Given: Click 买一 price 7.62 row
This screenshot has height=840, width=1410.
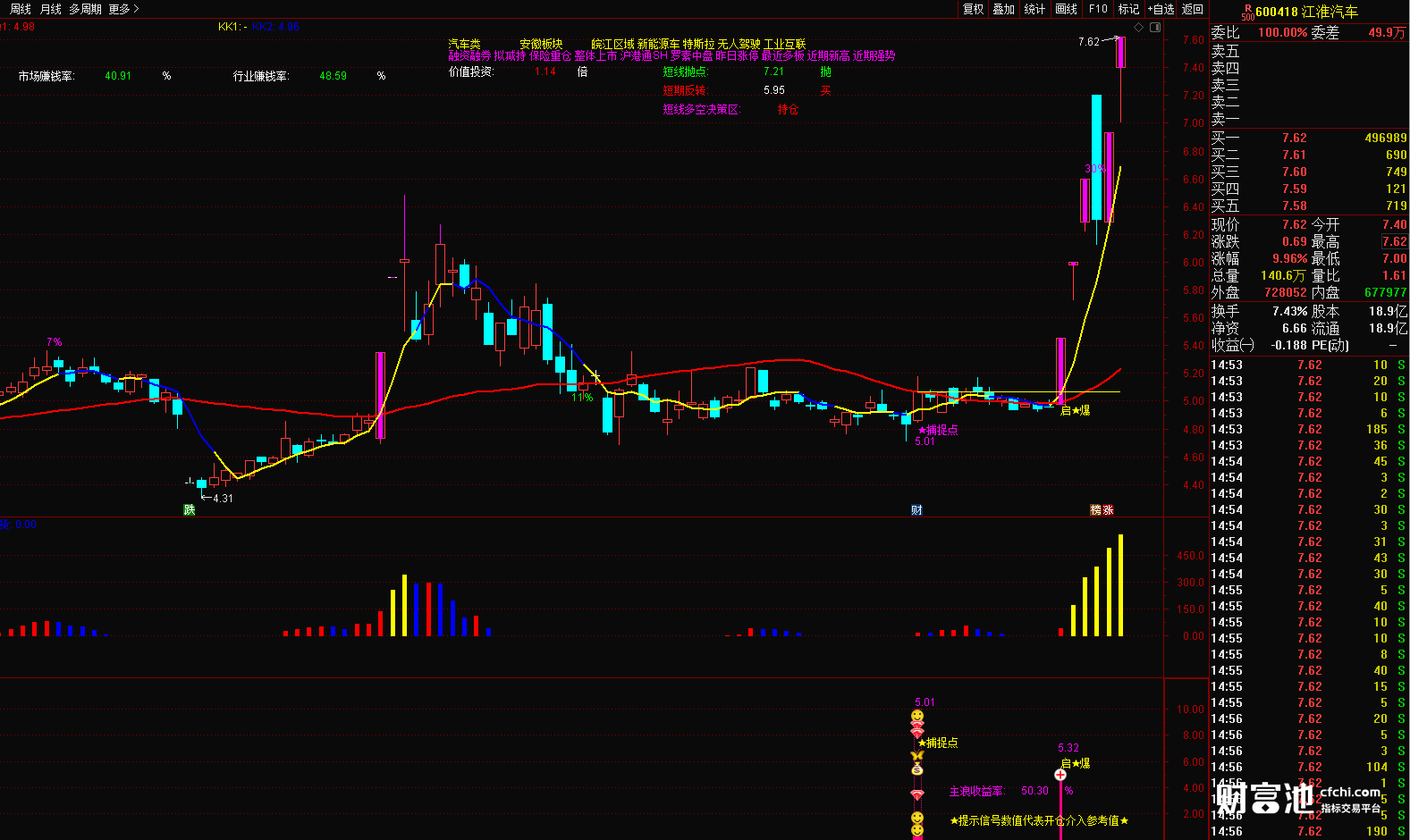Looking at the screenshot, I should click(1309, 138).
